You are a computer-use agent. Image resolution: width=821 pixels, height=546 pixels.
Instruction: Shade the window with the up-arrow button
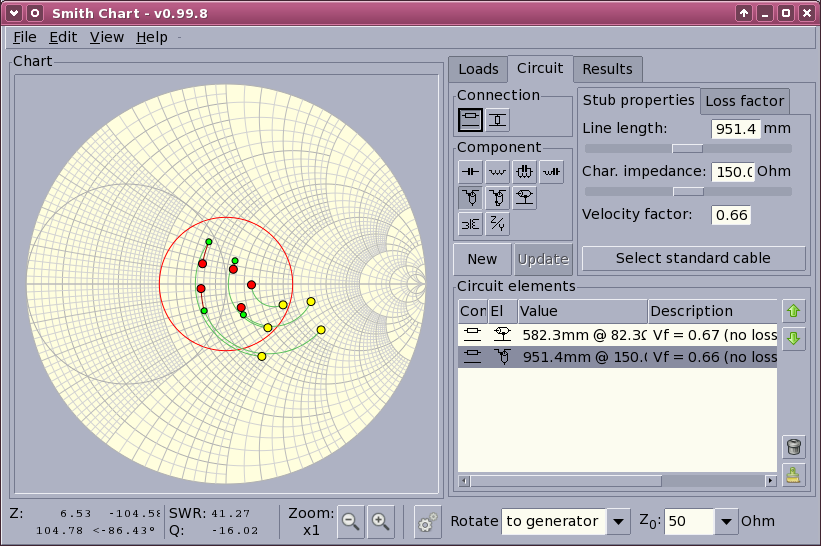coord(744,13)
